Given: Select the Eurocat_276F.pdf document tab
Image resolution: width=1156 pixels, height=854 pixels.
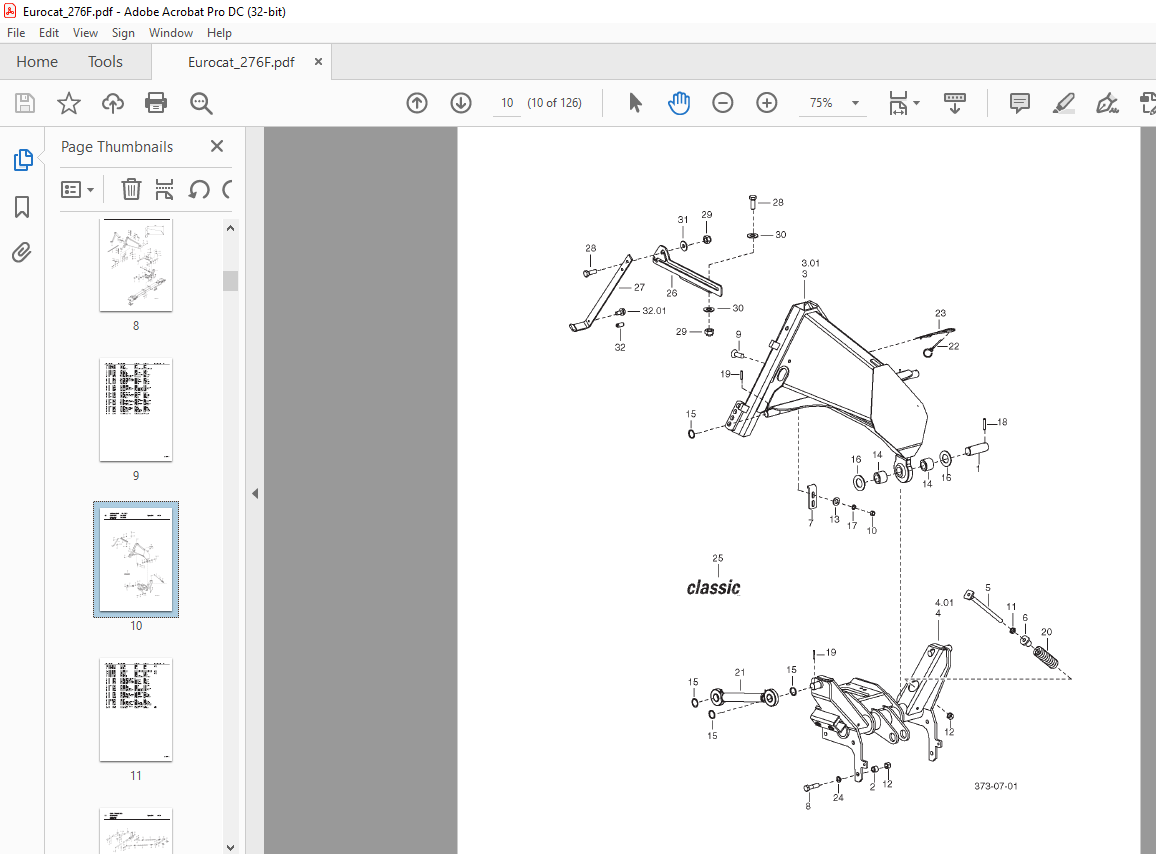Looking at the screenshot, I should (x=241, y=62).
